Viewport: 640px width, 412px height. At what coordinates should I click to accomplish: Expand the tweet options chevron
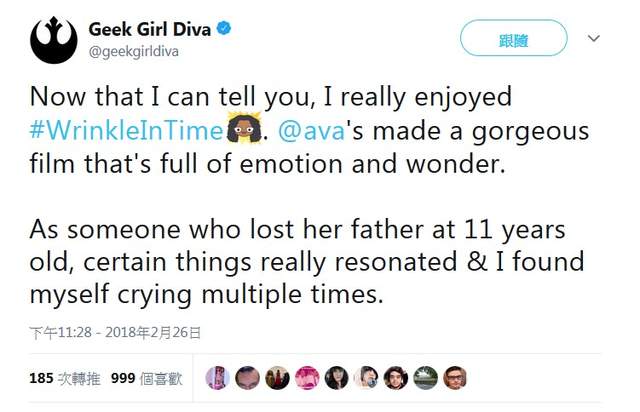click(x=592, y=38)
